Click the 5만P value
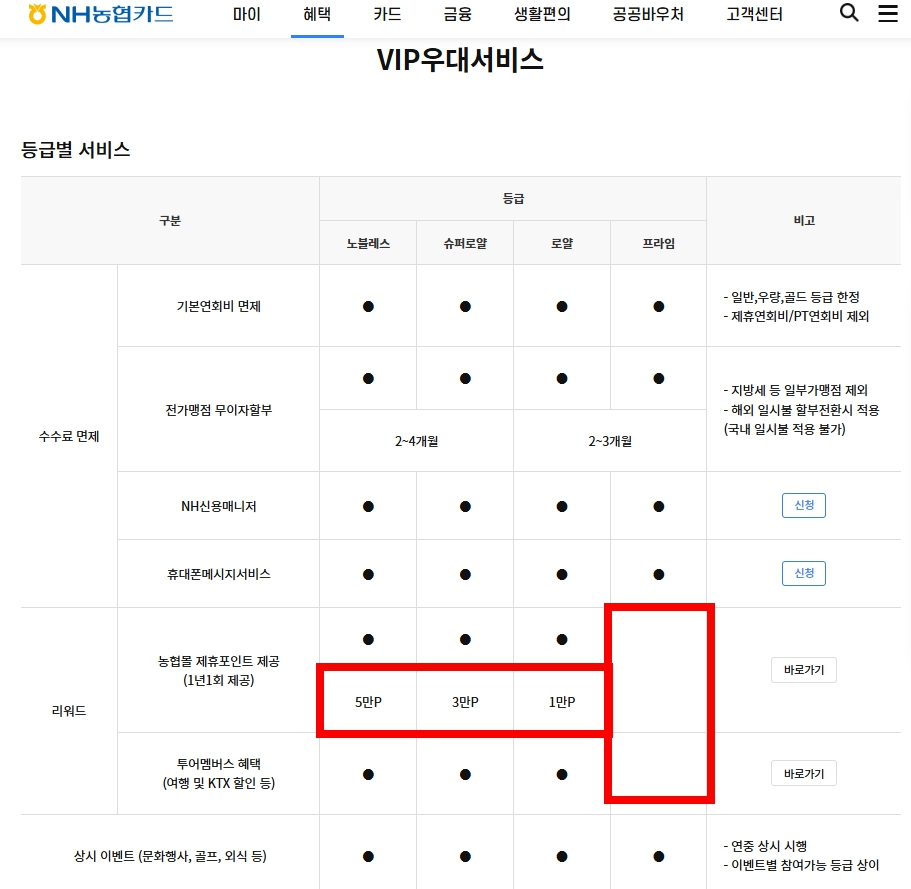The height and width of the screenshot is (889, 911). tap(368, 702)
